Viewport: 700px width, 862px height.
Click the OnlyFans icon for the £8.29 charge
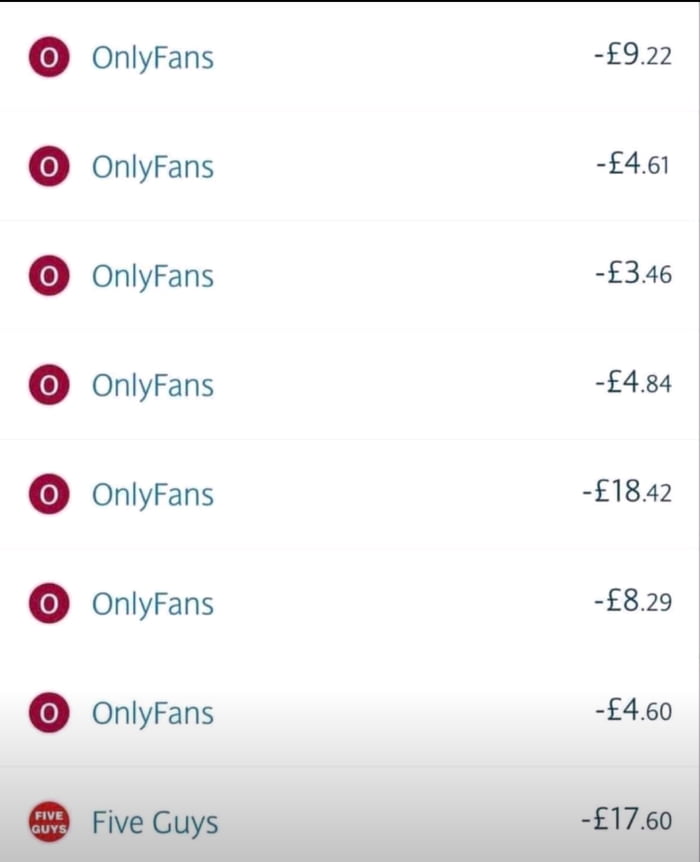[x=48, y=604]
